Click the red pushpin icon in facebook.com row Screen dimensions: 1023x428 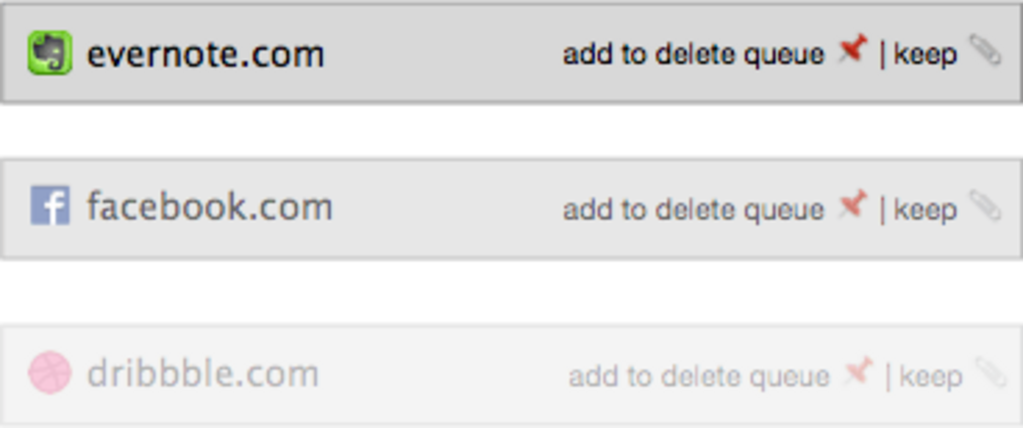(x=853, y=204)
